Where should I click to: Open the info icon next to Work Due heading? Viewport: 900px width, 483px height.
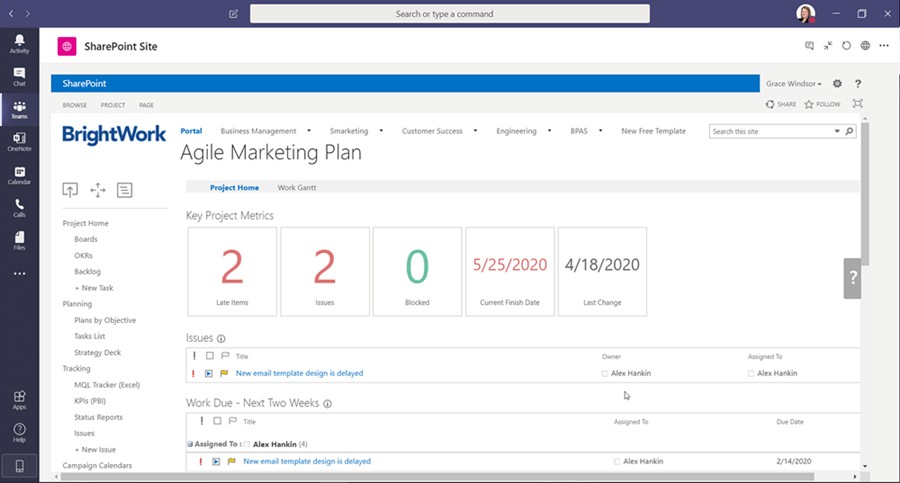click(327, 404)
